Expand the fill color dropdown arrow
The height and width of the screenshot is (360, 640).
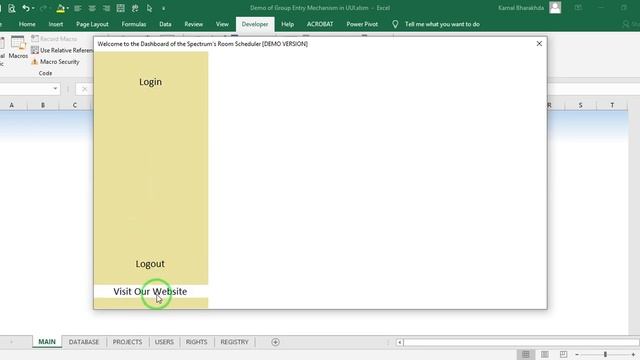pyautogui.click(x=67, y=8)
